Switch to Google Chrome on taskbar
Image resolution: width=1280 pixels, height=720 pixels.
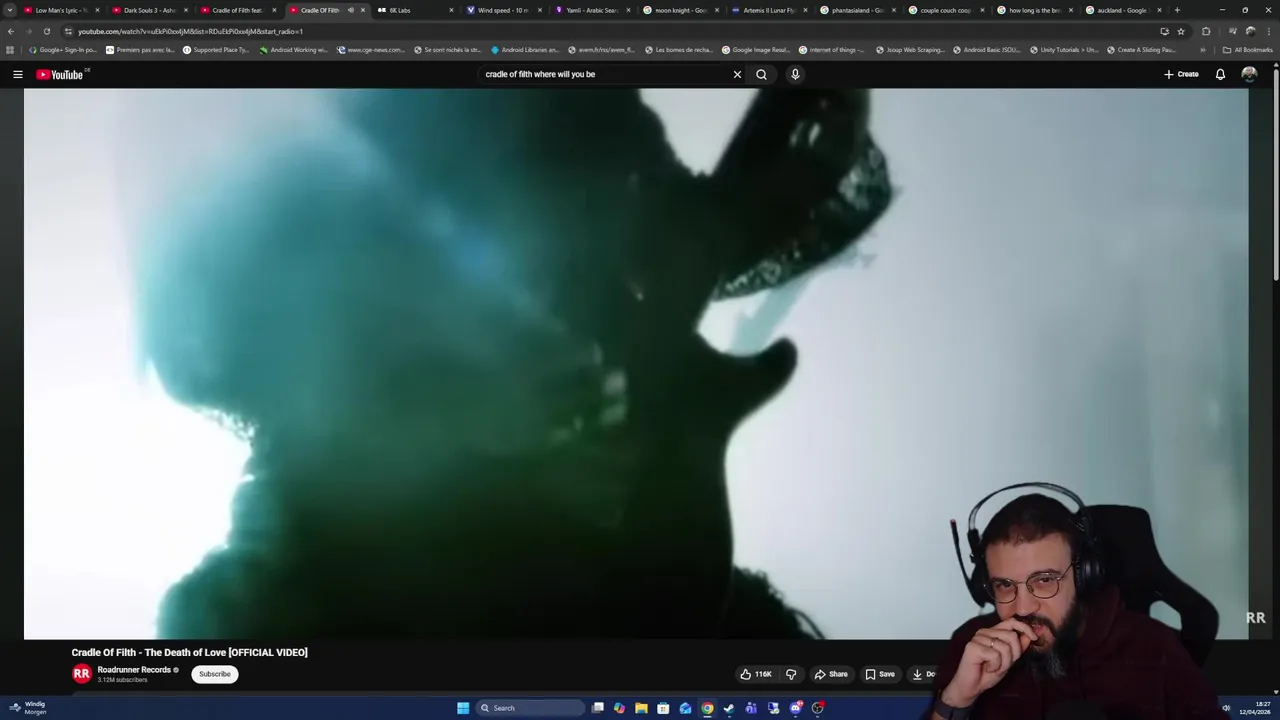[707, 708]
